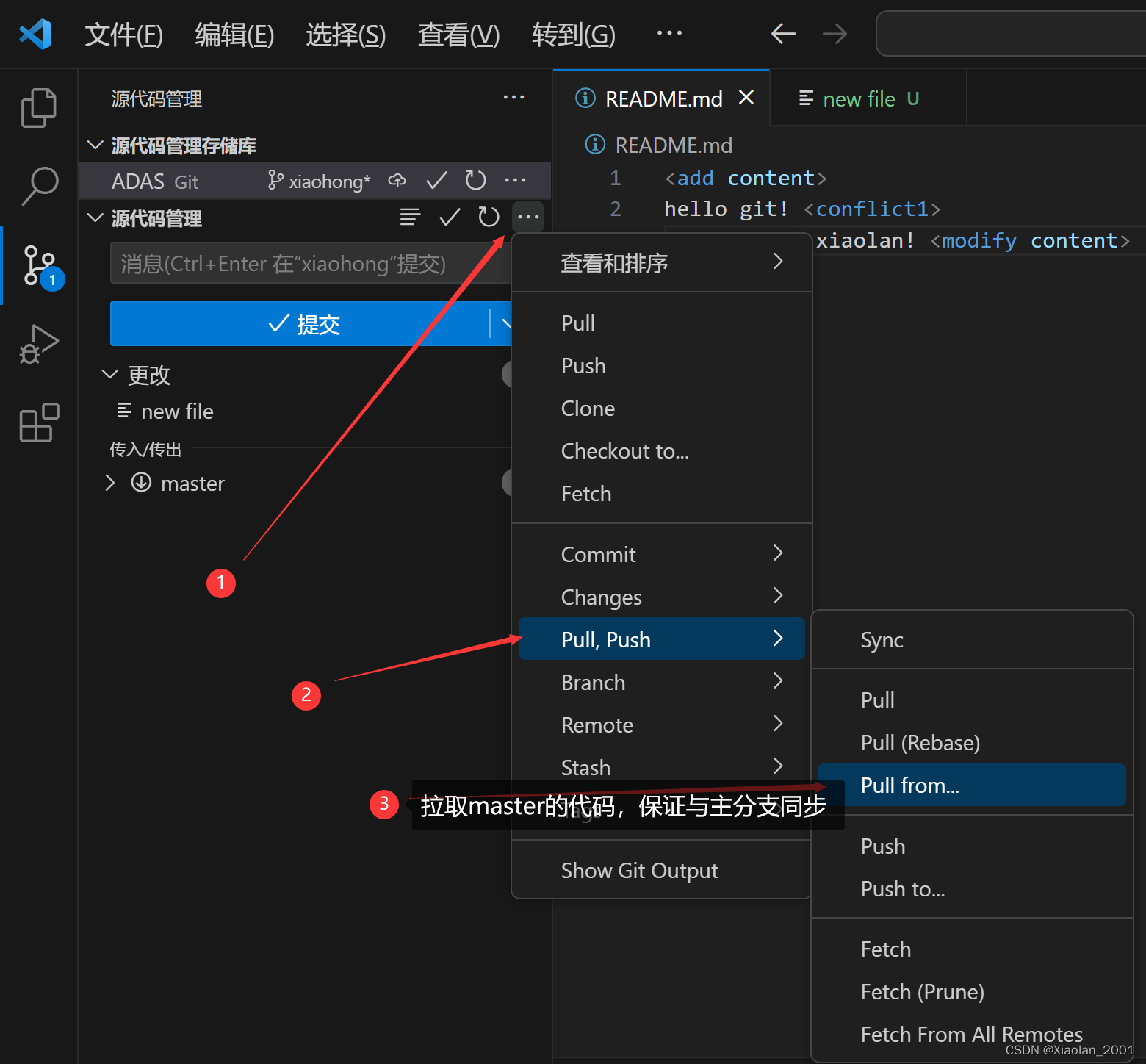1146x1064 pixels.
Task: Choose Fetch (Prune) in submenu
Action: (x=971, y=991)
